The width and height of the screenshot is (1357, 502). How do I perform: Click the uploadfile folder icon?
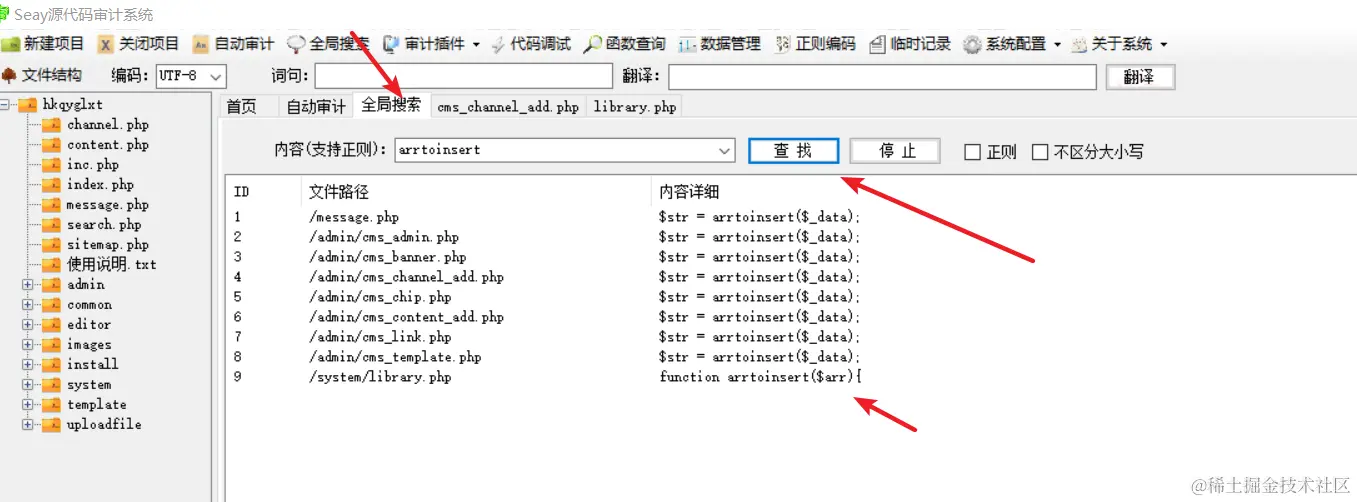point(51,425)
